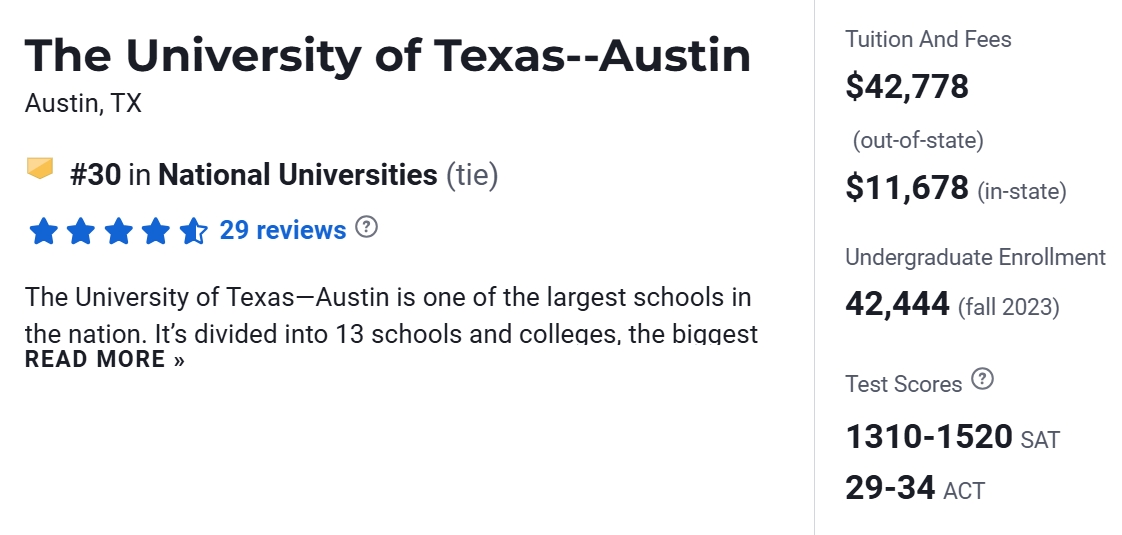The width and height of the screenshot is (1122, 535).
Task: Click the #30 rank number
Action: (x=96, y=175)
